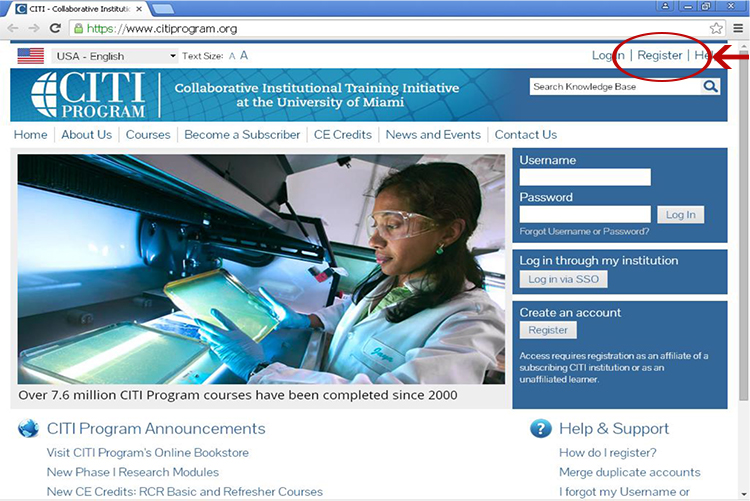This screenshot has width=750, height=501.
Task: Open How do I register? link
Action: [608, 452]
